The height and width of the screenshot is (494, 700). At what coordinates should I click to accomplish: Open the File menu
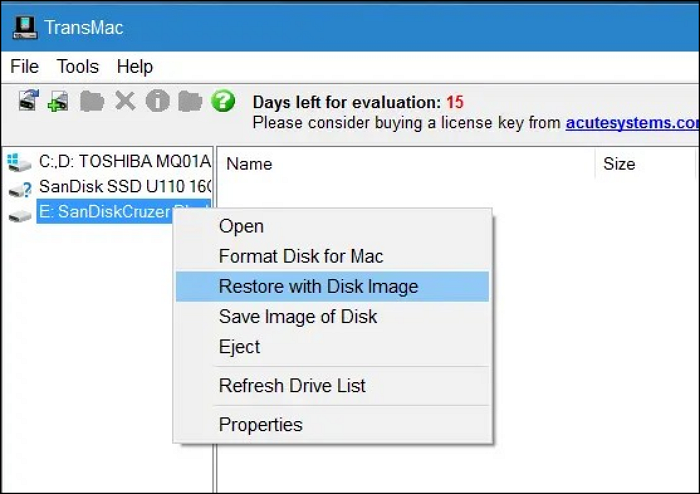pyautogui.click(x=24, y=67)
